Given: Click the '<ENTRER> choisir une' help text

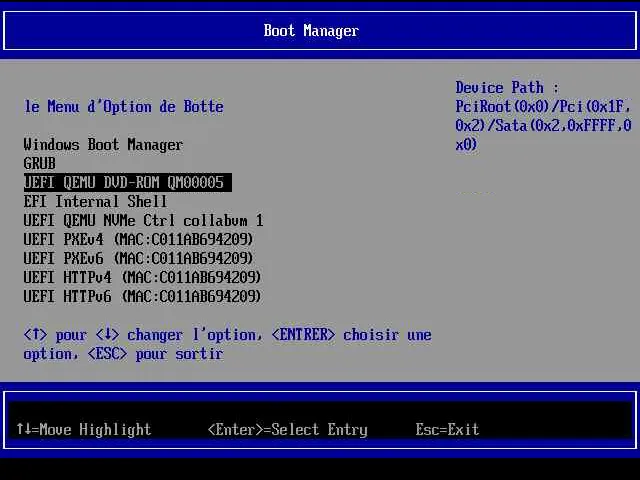Looking at the screenshot, I should 351,335.
